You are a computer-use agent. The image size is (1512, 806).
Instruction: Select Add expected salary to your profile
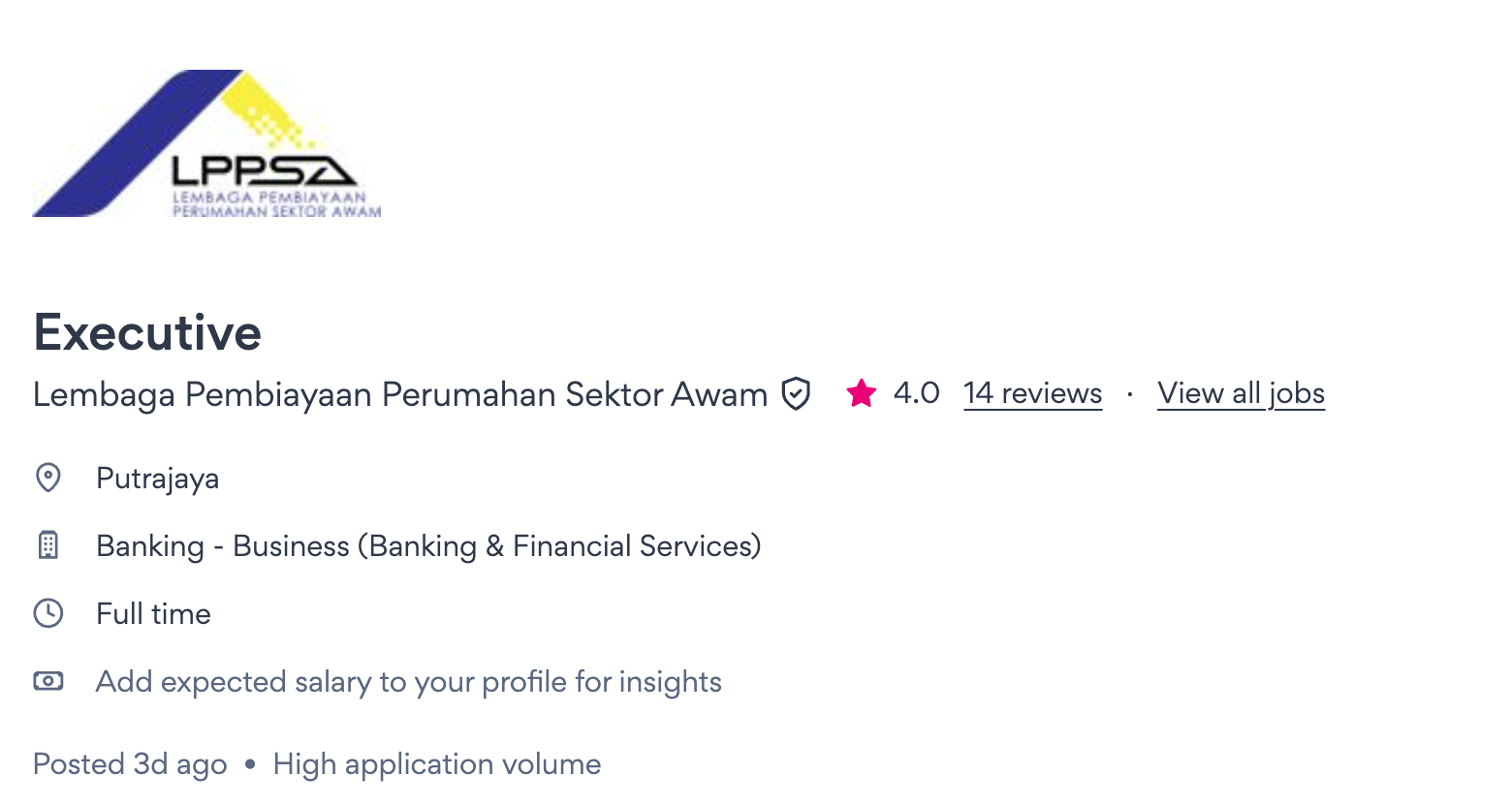(x=408, y=682)
